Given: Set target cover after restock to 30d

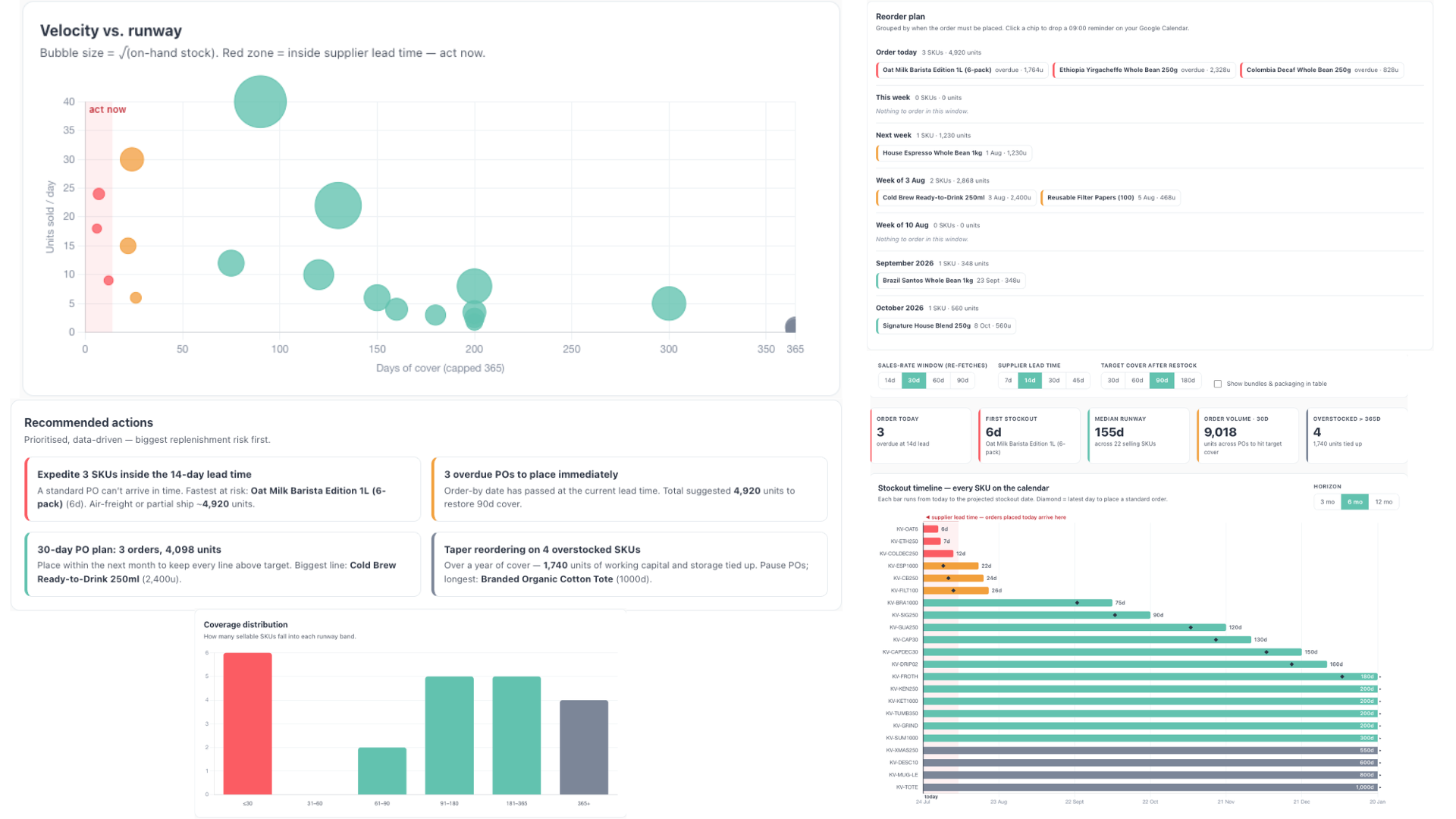Looking at the screenshot, I should [1113, 381].
